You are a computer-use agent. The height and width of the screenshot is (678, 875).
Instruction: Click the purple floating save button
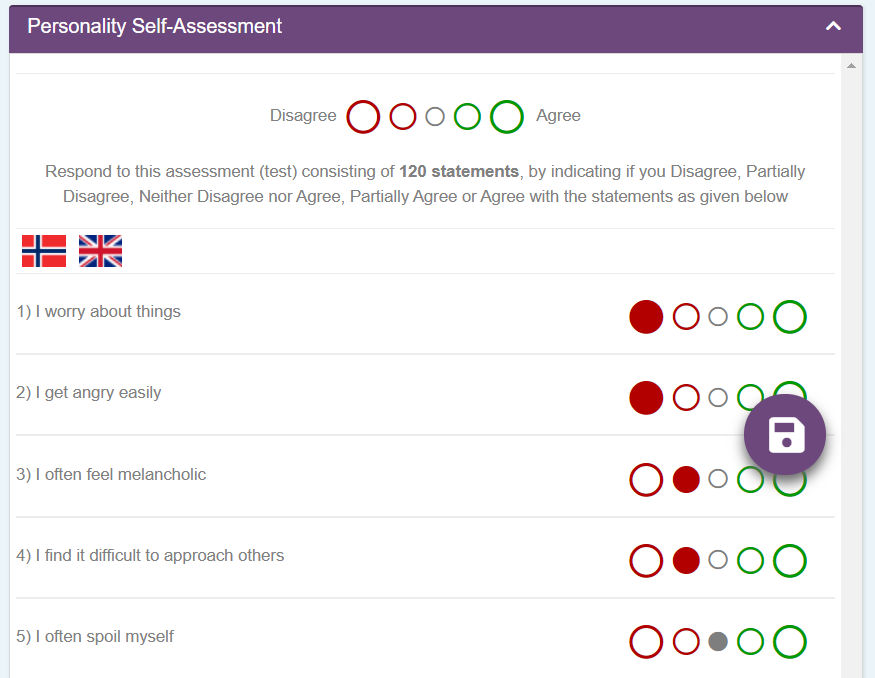point(785,435)
